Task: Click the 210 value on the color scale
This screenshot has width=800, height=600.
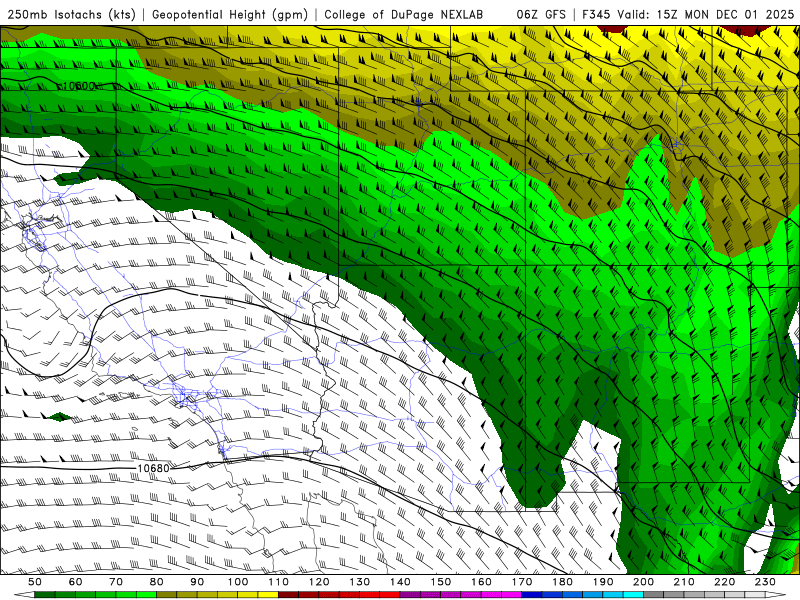Action: (684, 582)
